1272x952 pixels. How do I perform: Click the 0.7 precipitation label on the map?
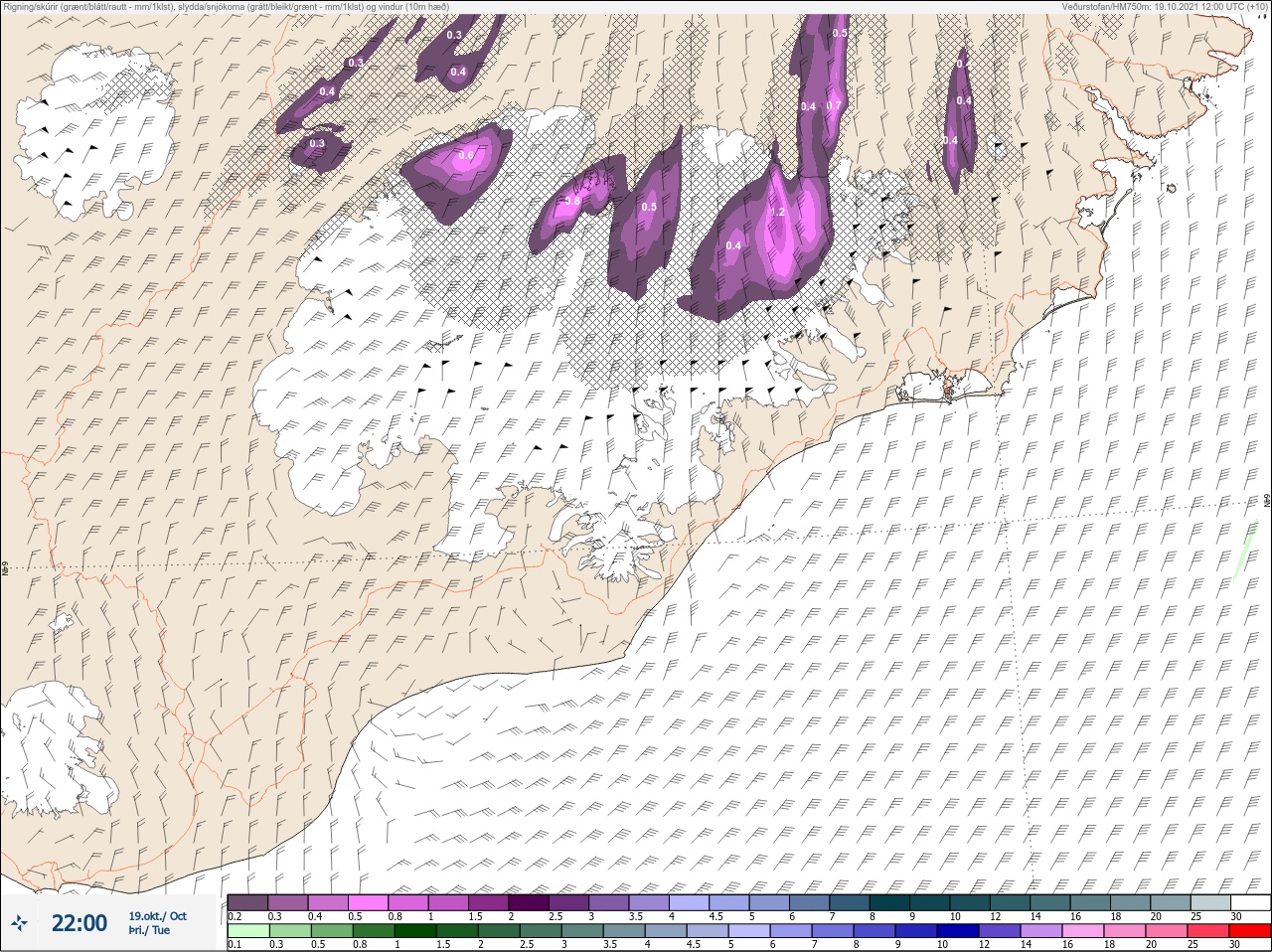click(834, 106)
